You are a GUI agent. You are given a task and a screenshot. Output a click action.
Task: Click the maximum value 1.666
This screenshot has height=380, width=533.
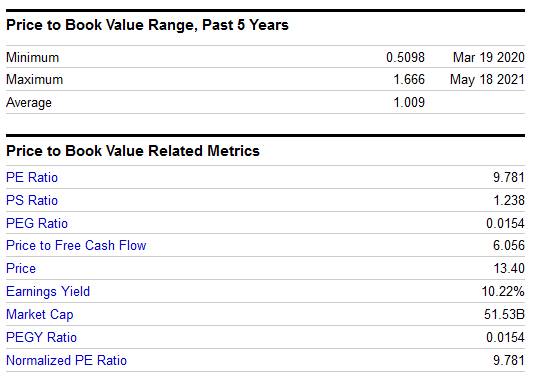click(x=409, y=80)
